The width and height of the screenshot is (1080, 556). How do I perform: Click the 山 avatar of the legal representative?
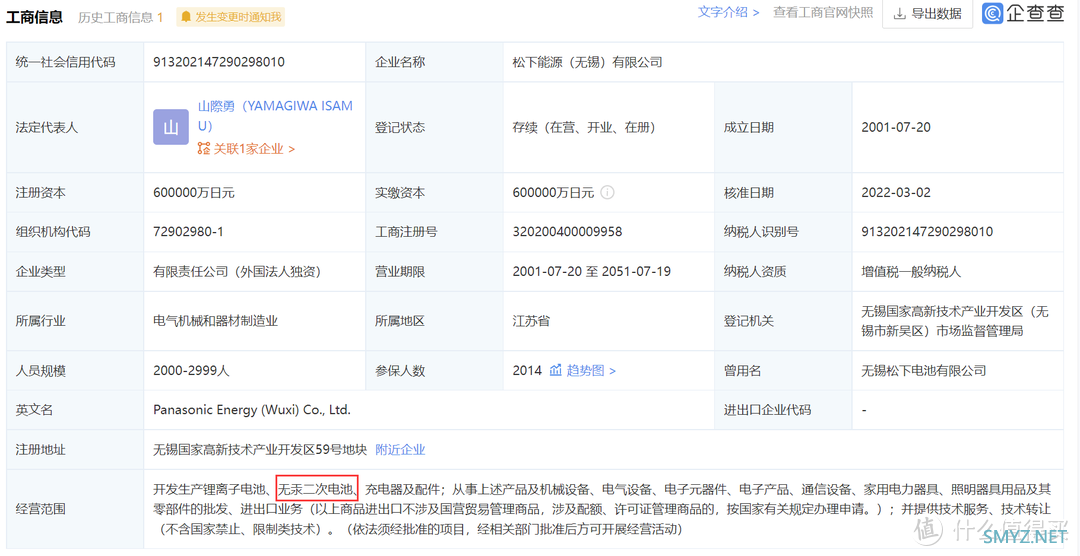pyautogui.click(x=171, y=127)
